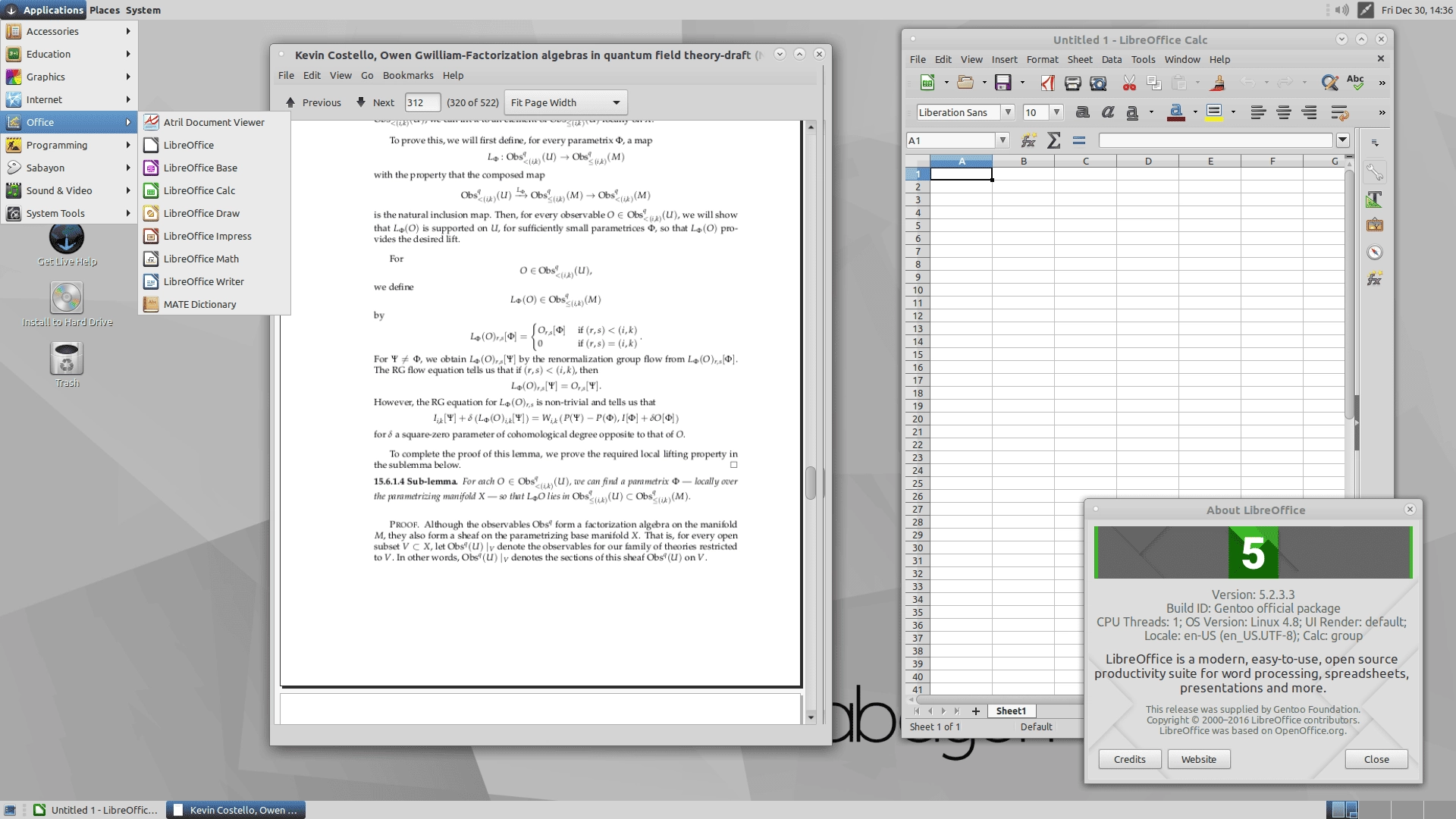The height and width of the screenshot is (819, 1456).
Task: Click the Calc formula input field
Action: coord(1216,140)
